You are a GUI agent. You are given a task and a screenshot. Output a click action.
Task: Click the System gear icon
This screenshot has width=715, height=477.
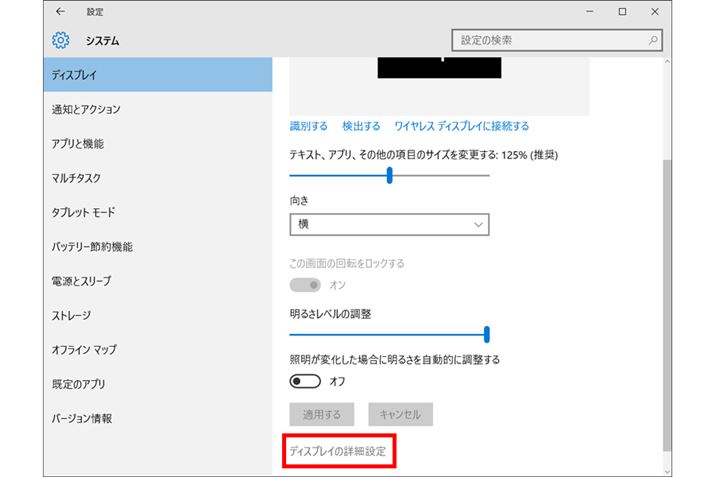pyautogui.click(x=61, y=41)
